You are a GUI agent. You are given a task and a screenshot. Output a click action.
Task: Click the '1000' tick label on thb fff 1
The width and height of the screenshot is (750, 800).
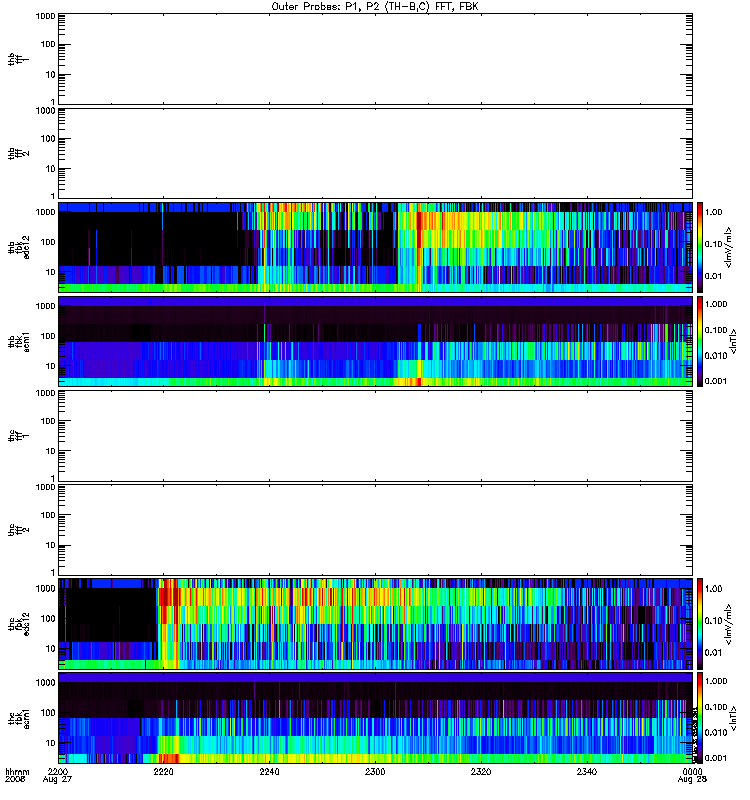(45, 16)
